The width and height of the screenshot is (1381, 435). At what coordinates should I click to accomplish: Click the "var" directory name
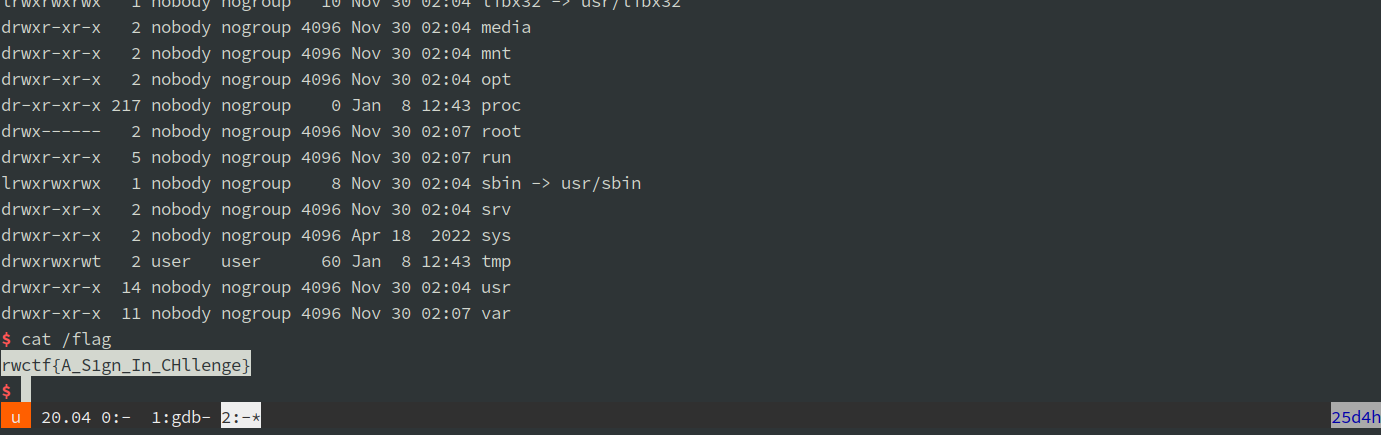coord(496,314)
